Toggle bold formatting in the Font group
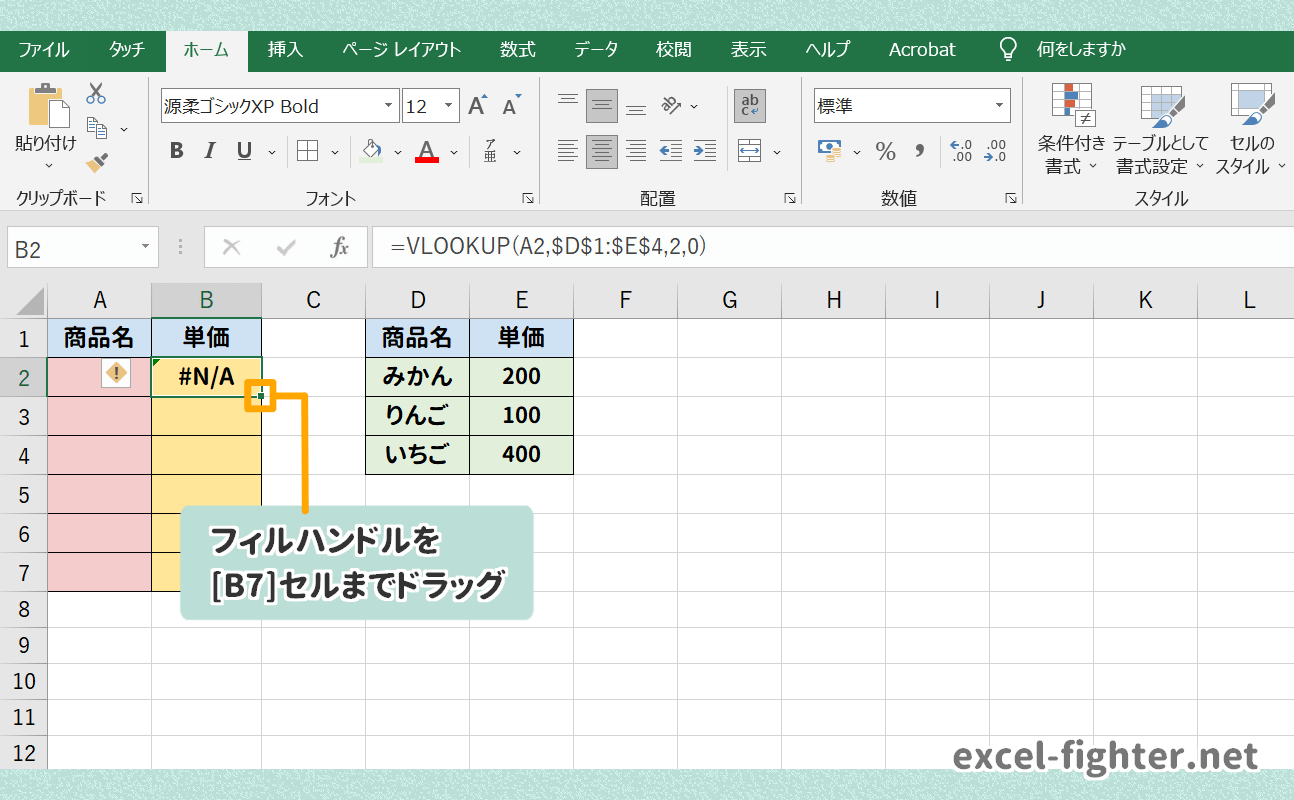This screenshot has height=800, width=1294. 176,151
